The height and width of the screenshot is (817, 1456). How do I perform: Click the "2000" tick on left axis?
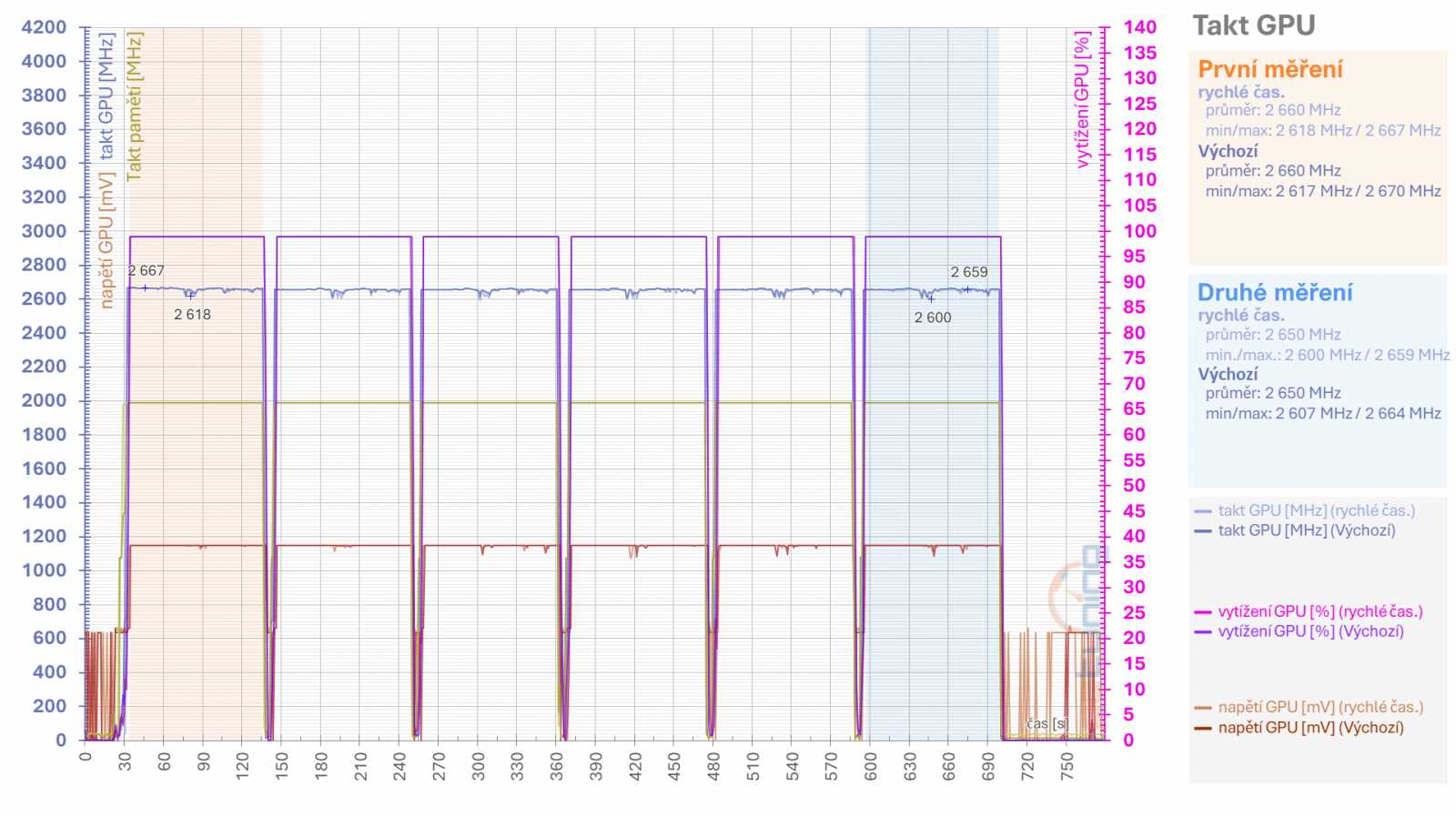click(44, 400)
